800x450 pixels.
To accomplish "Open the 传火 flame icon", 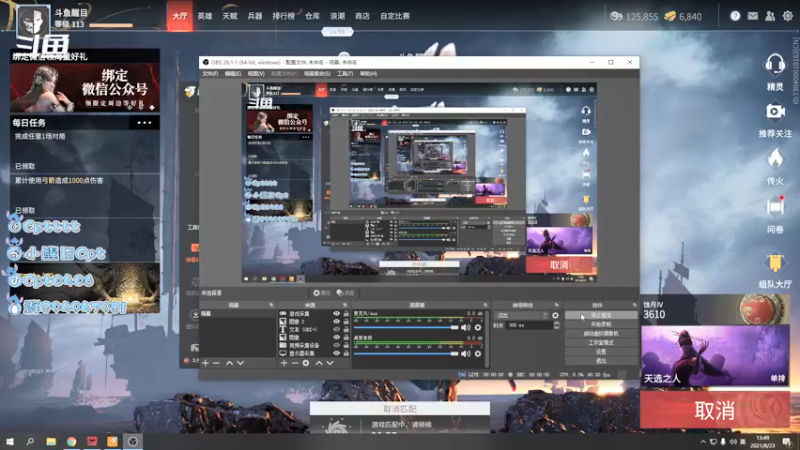I will (775, 159).
